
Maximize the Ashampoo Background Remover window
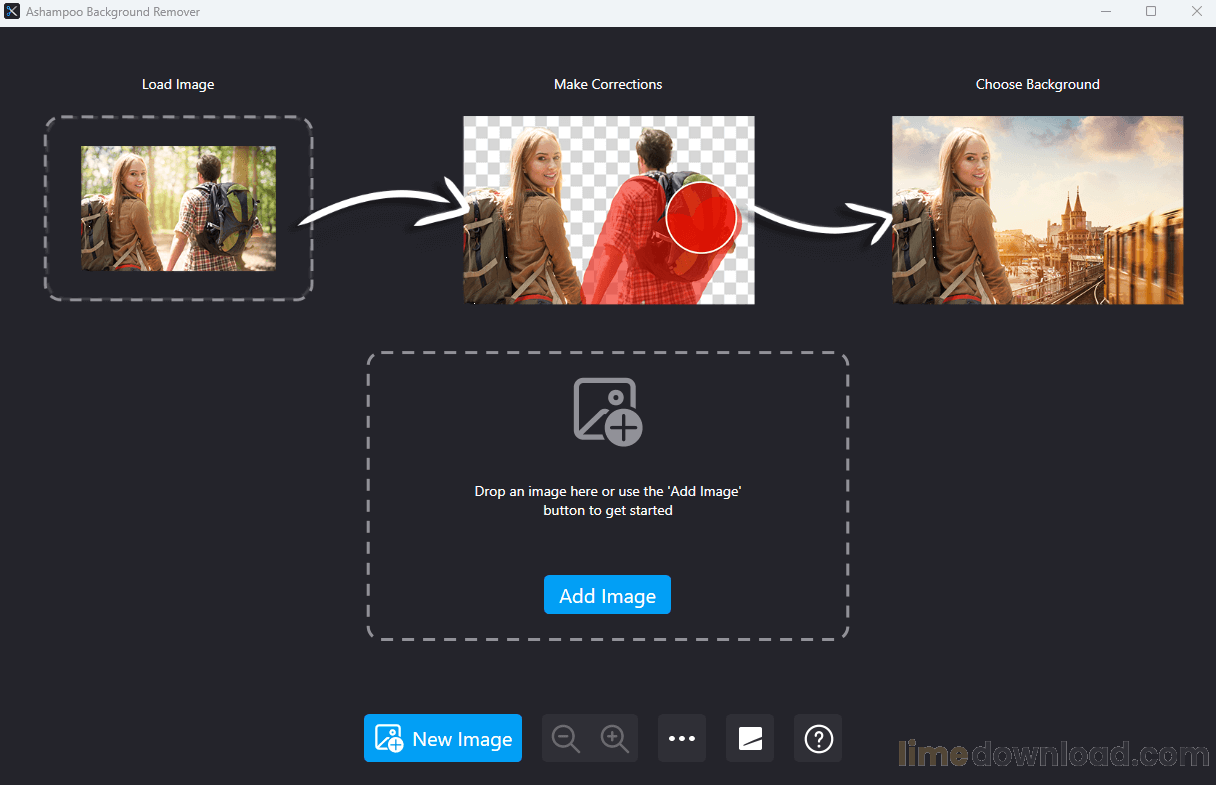pyautogui.click(x=1151, y=12)
